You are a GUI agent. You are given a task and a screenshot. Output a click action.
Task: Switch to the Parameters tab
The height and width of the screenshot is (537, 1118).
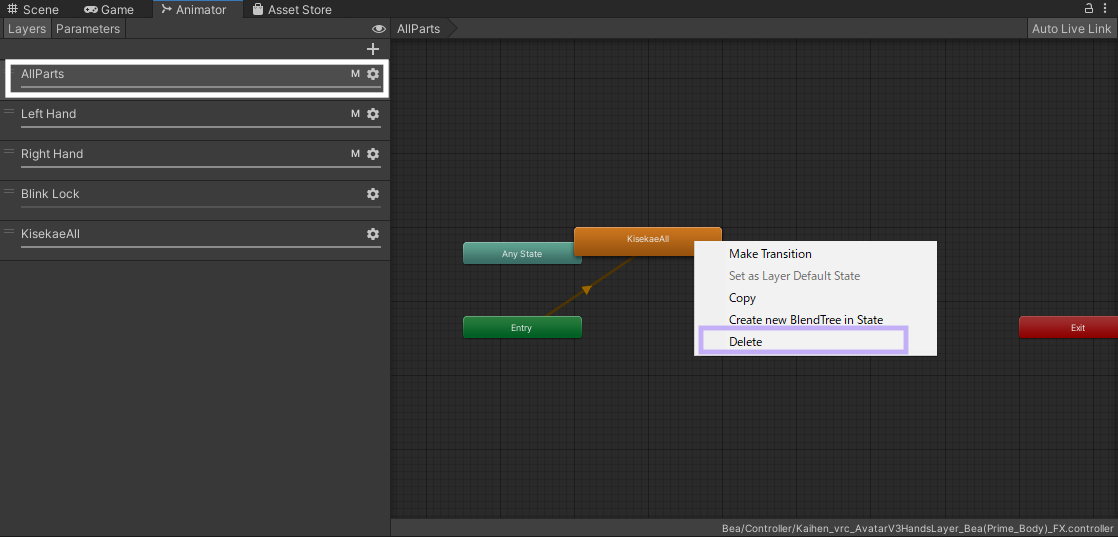(x=88, y=29)
